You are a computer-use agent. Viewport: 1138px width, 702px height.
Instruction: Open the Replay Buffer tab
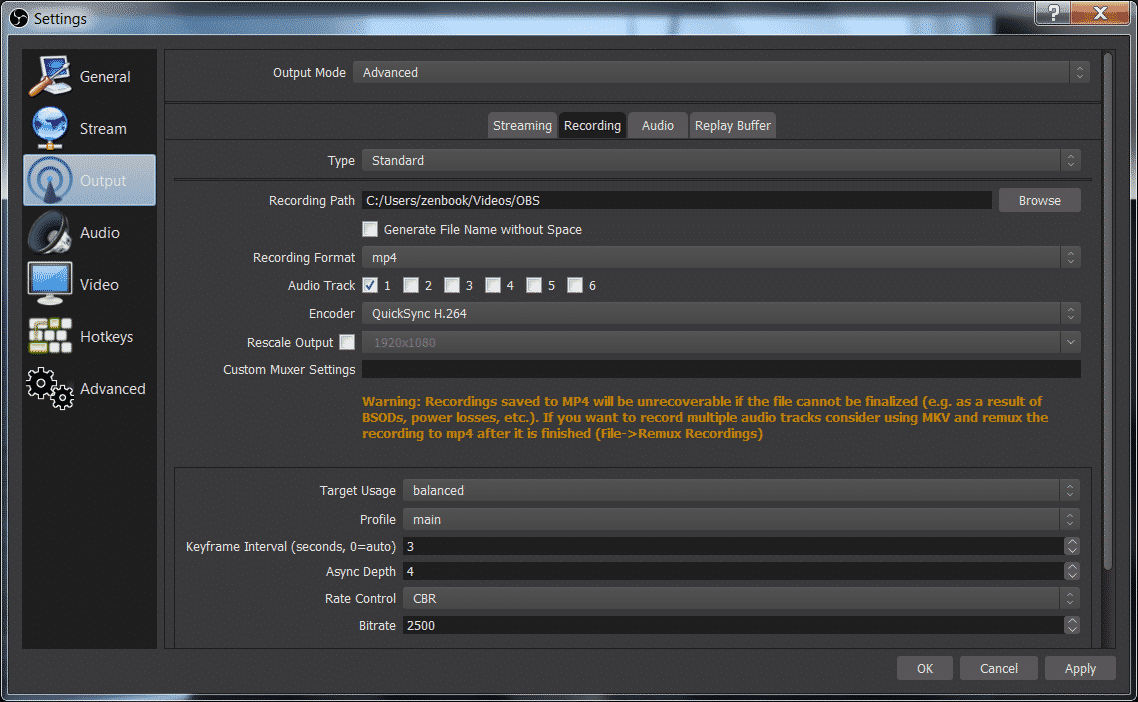[732, 125]
